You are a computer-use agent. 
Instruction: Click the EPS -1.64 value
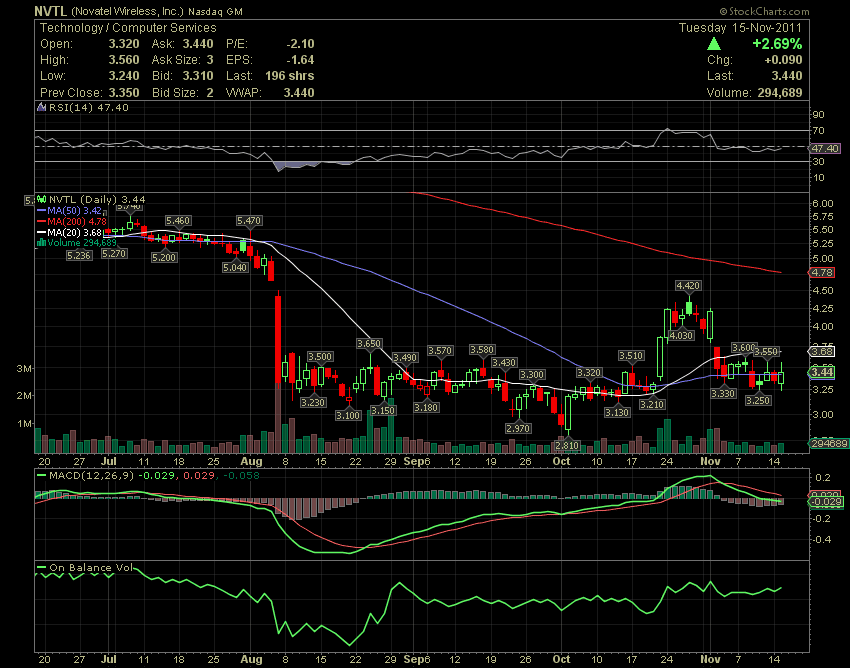click(300, 60)
